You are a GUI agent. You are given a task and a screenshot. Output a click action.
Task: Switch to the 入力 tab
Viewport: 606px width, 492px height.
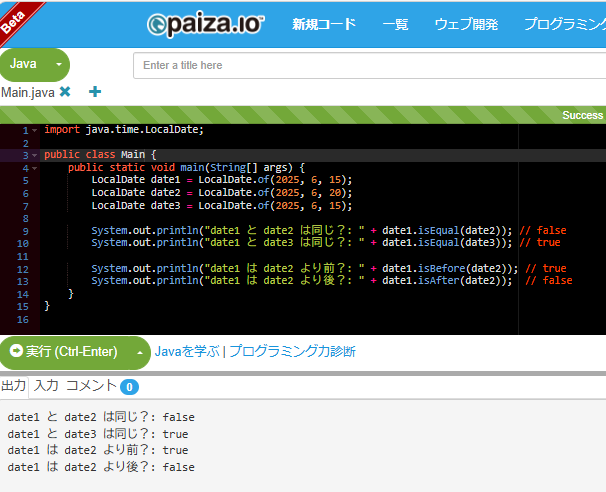click(46, 386)
